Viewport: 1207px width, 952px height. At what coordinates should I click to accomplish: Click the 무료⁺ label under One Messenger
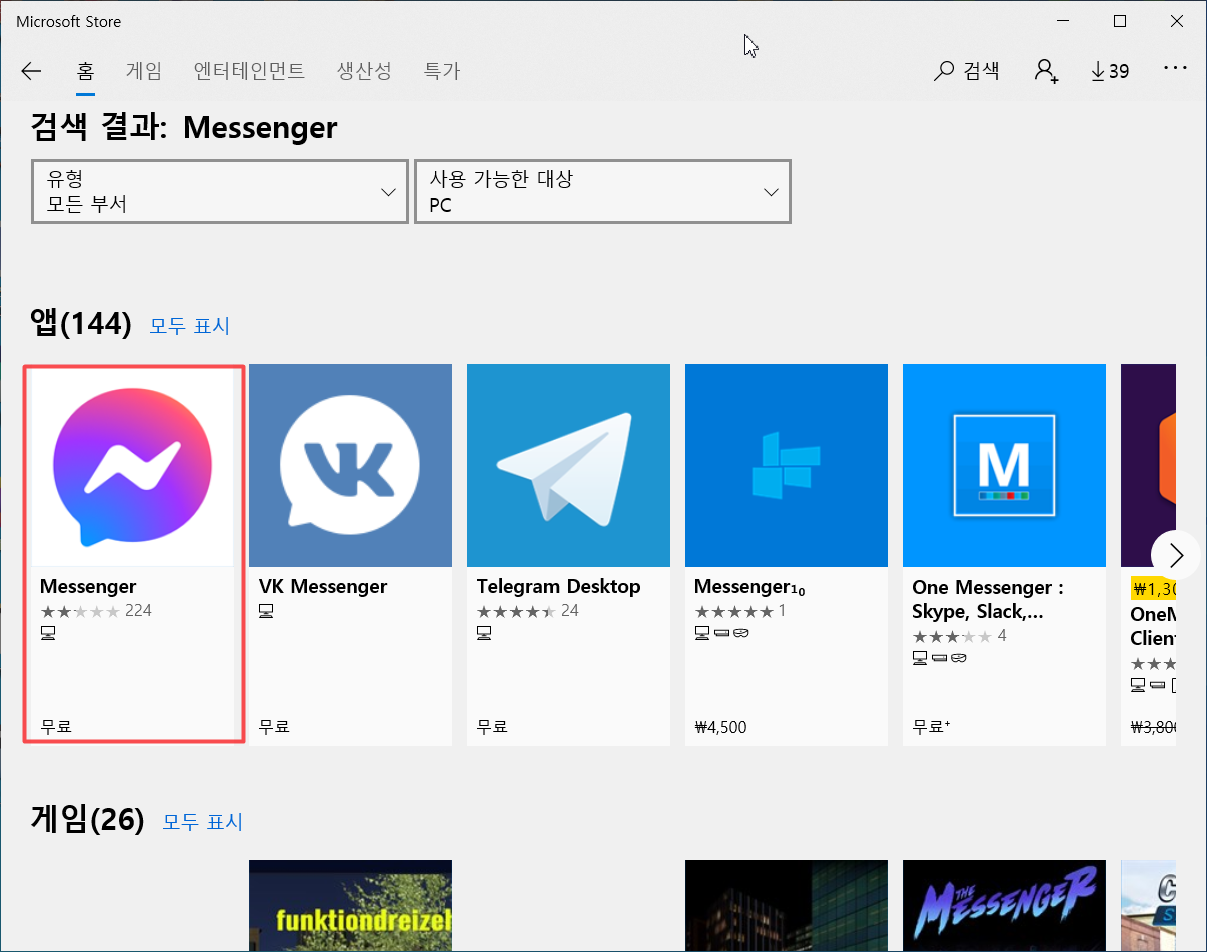[x=931, y=727]
